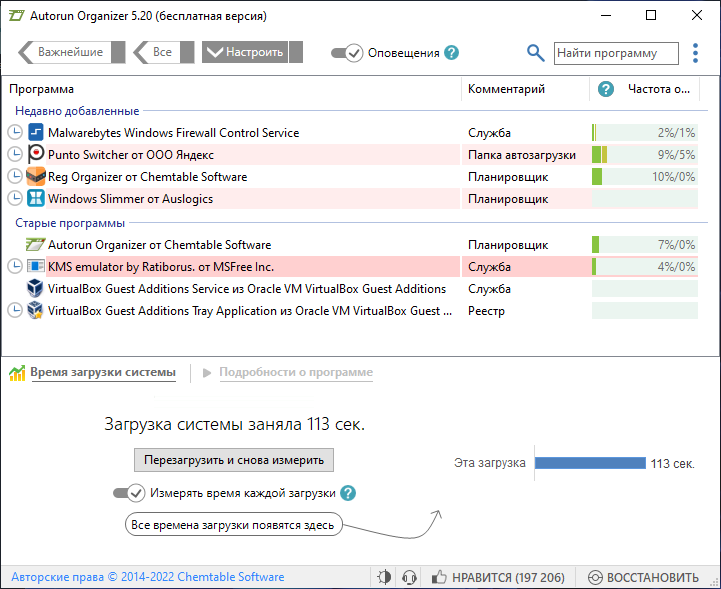This screenshot has width=721, height=589.
Task: Click the 9%/5% frequency bar of Punto Switcher
Action: 645,154
